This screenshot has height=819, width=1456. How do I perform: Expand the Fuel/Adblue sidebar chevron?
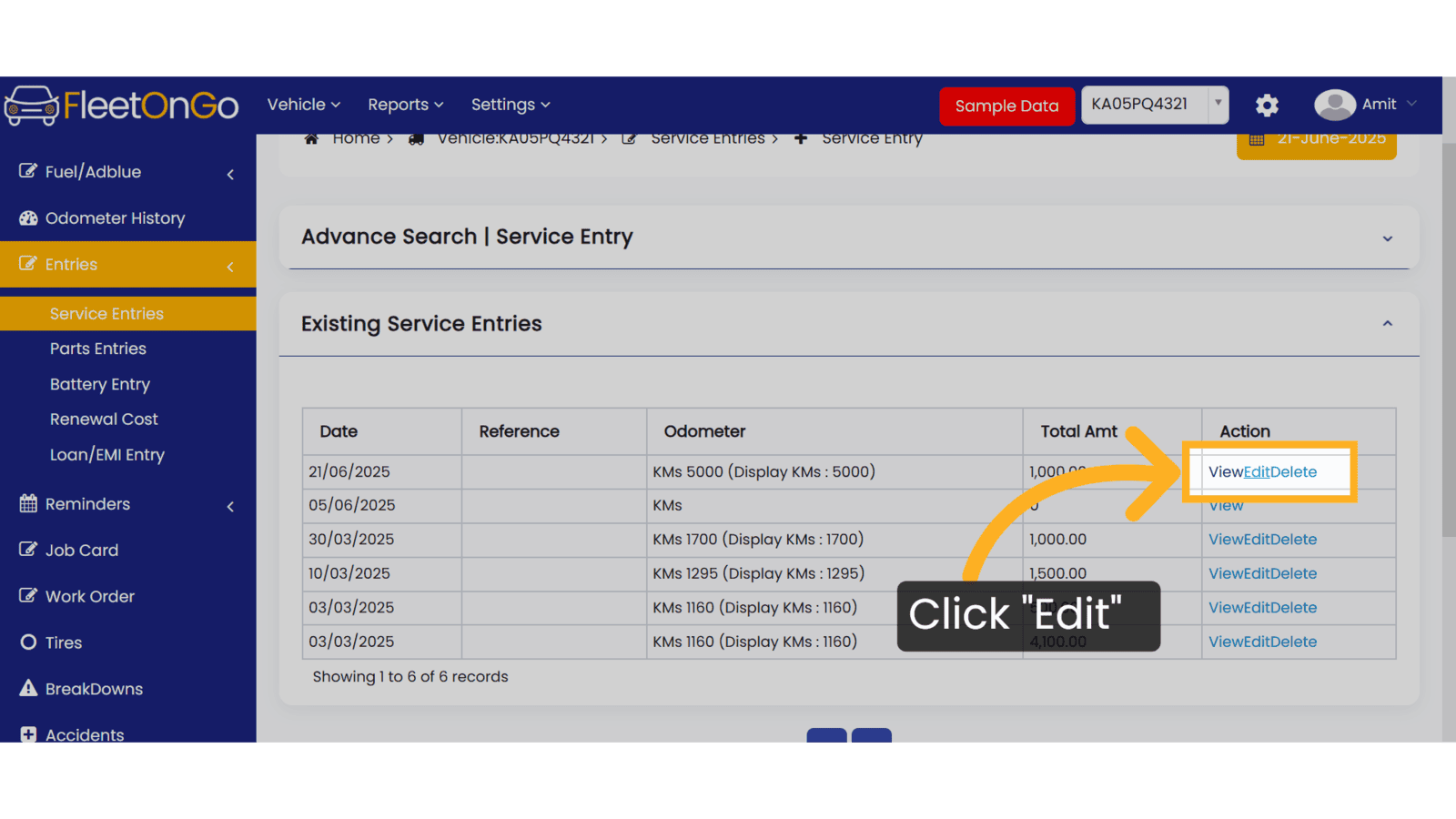(230, 174)
